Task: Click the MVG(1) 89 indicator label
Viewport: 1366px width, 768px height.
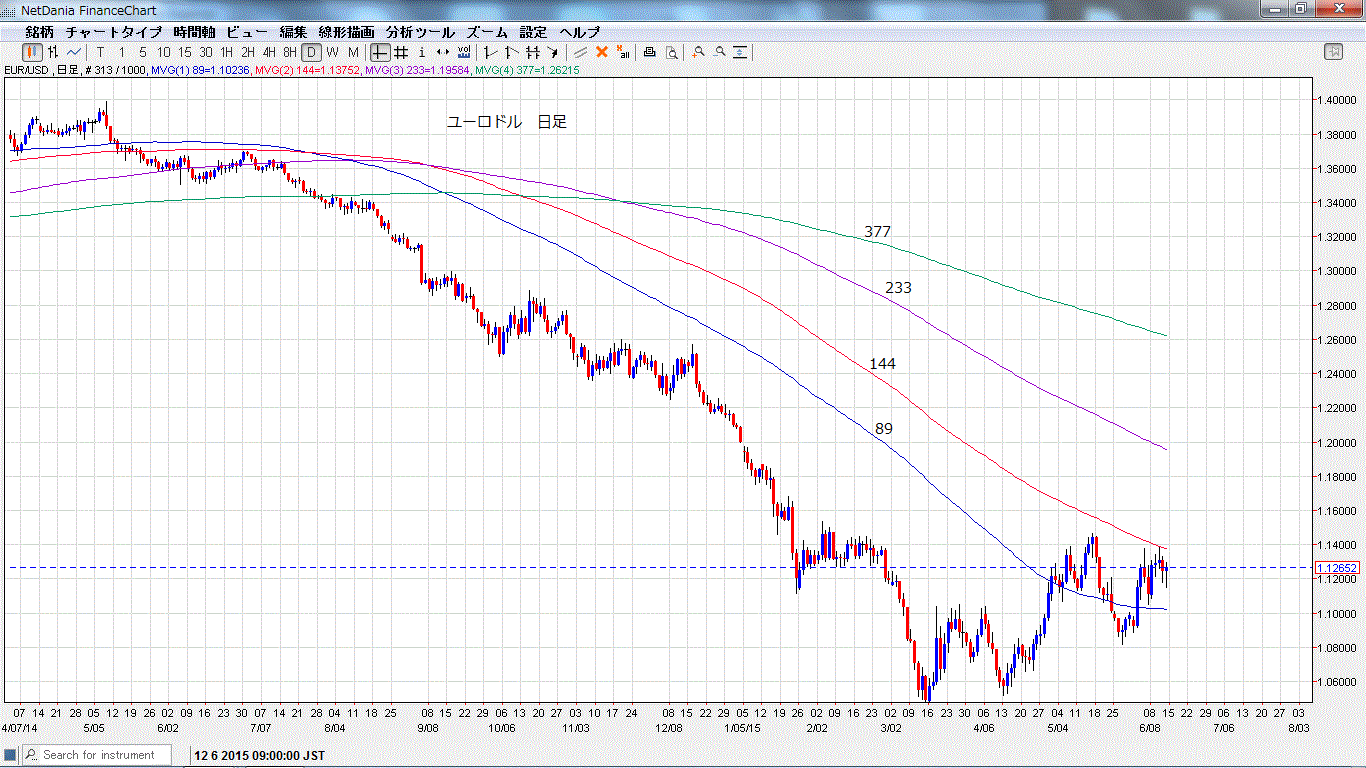Action: click(x=201, y=71)
